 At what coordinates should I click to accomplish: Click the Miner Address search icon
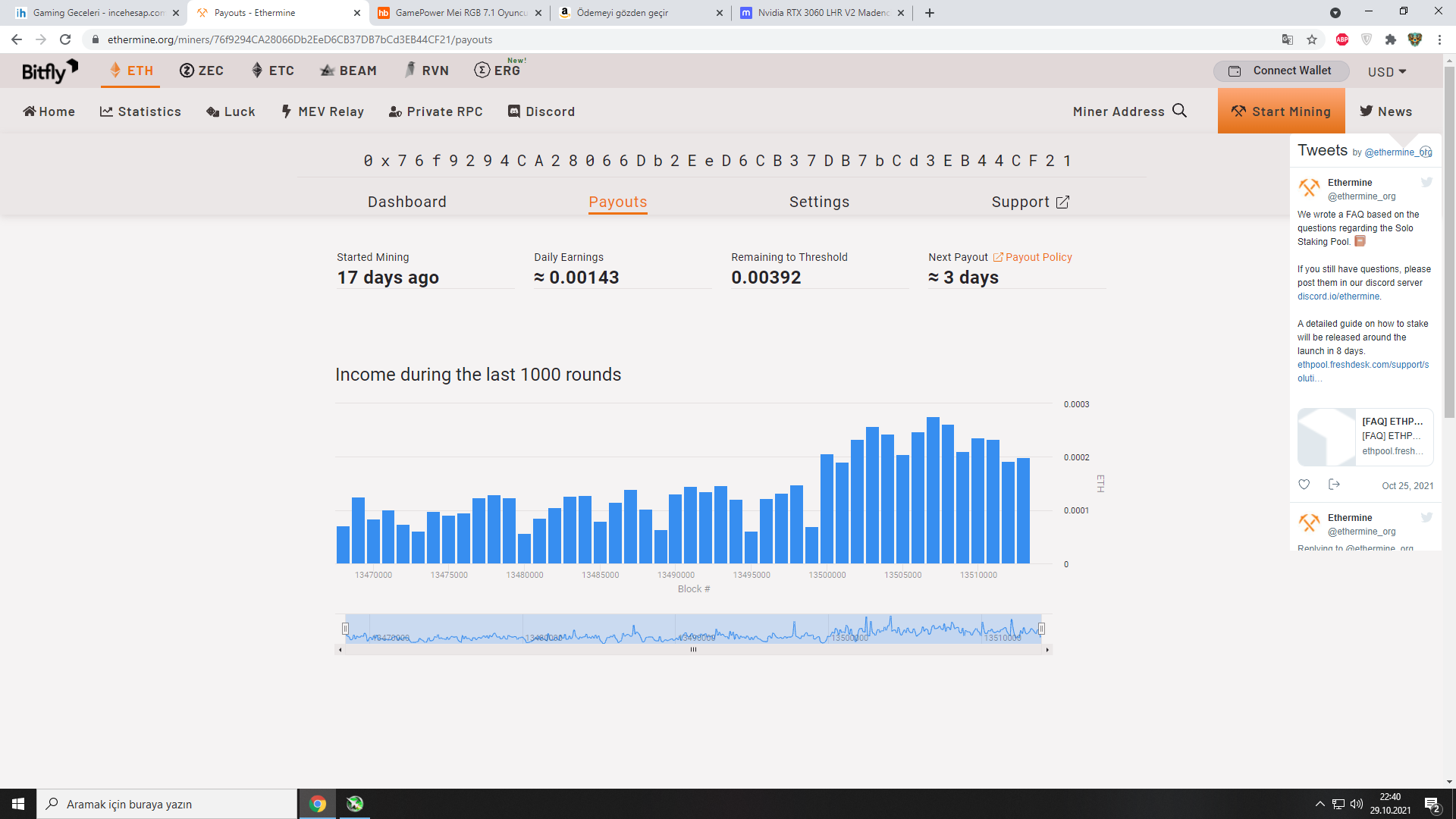(1179, 111)
